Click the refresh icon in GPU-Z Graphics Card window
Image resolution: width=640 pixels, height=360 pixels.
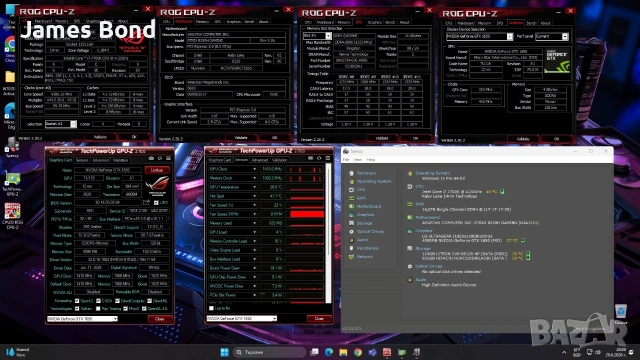click(160, 159)
